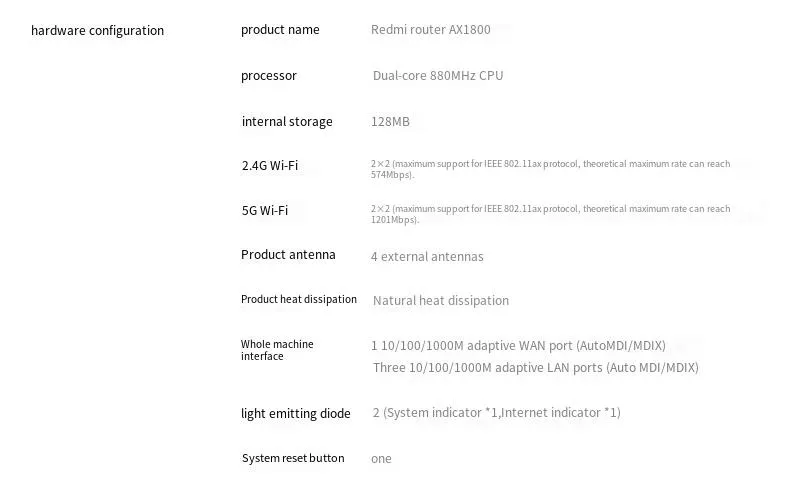The width and height of the screenshot is (800, 488).
Task: Click the adaptive WAN port line
Action: [x=518, y=346]
